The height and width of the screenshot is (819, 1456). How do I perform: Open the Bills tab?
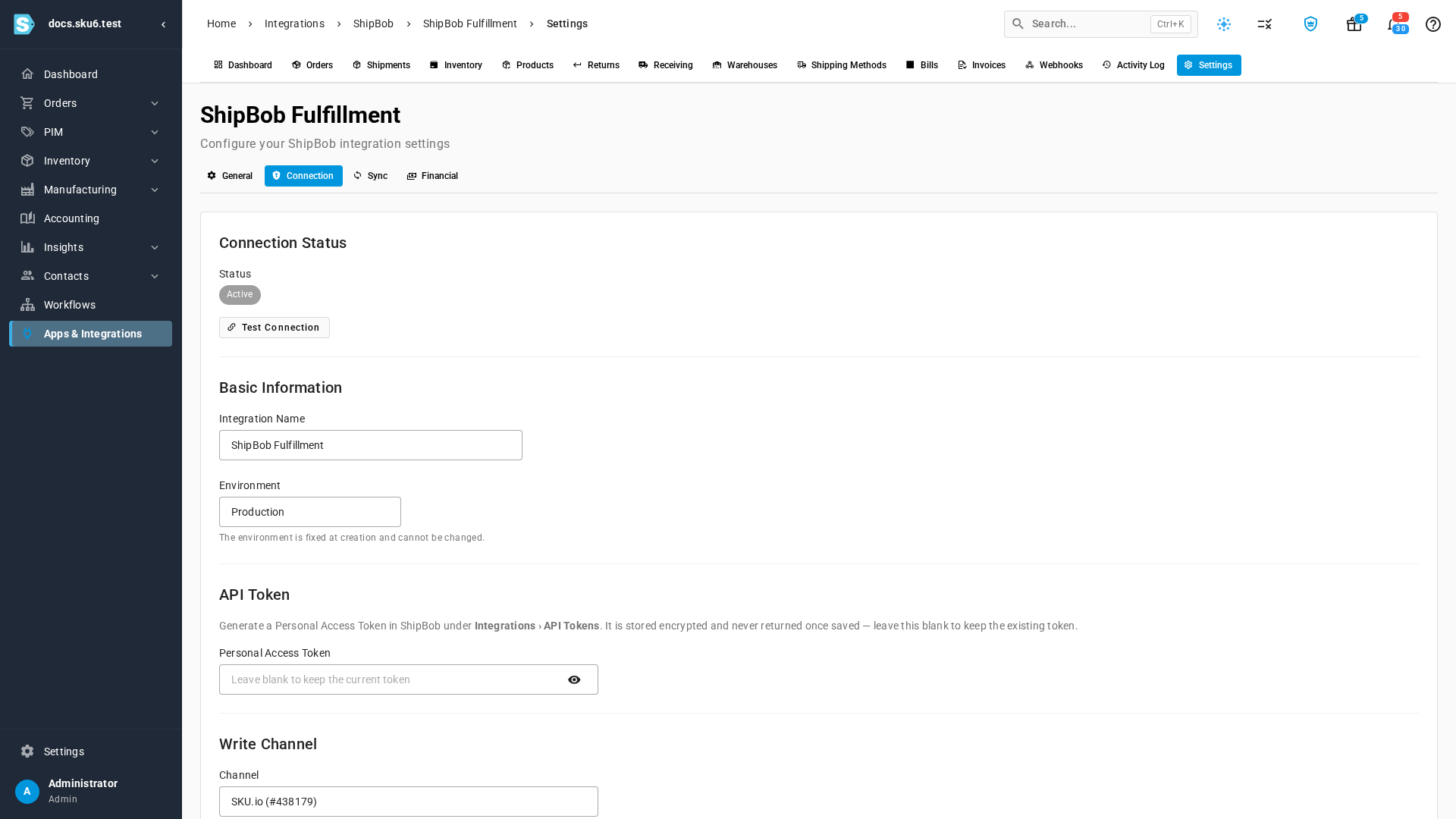pos(922,65)
